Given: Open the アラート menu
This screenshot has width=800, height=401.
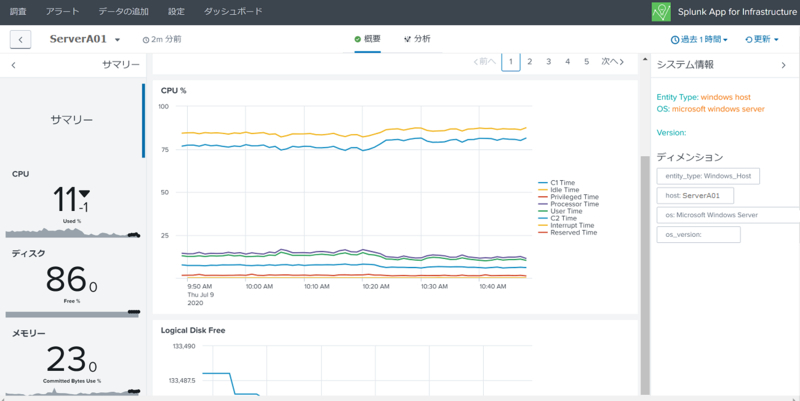Looking at the screenshot, I should click(62, 11).
